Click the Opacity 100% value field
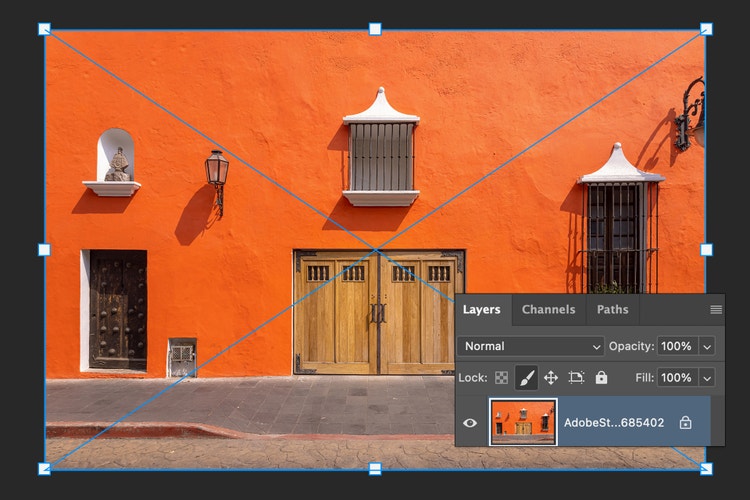Screen dimensions: 750x500 point(676,346)
